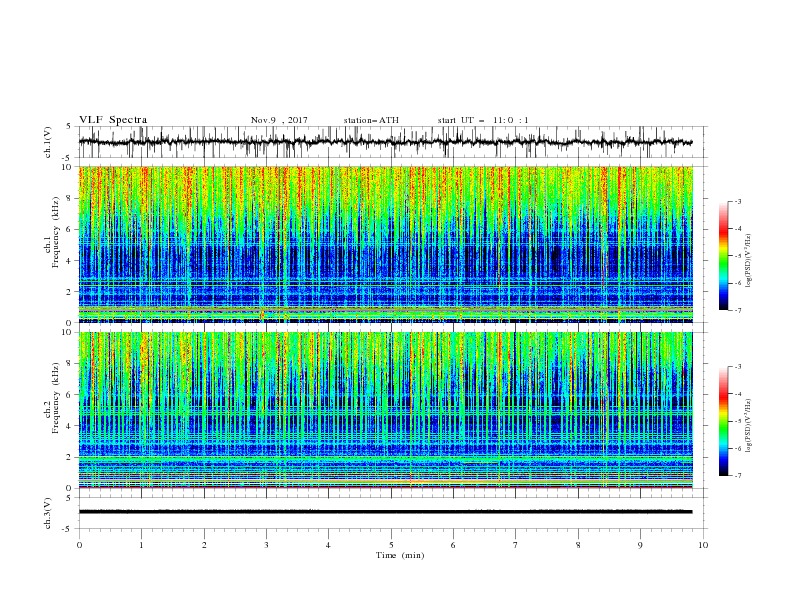This screenshot has height=612, width=792.
Task: Click time axis tick label "10"
Action: tap(703, 545)
